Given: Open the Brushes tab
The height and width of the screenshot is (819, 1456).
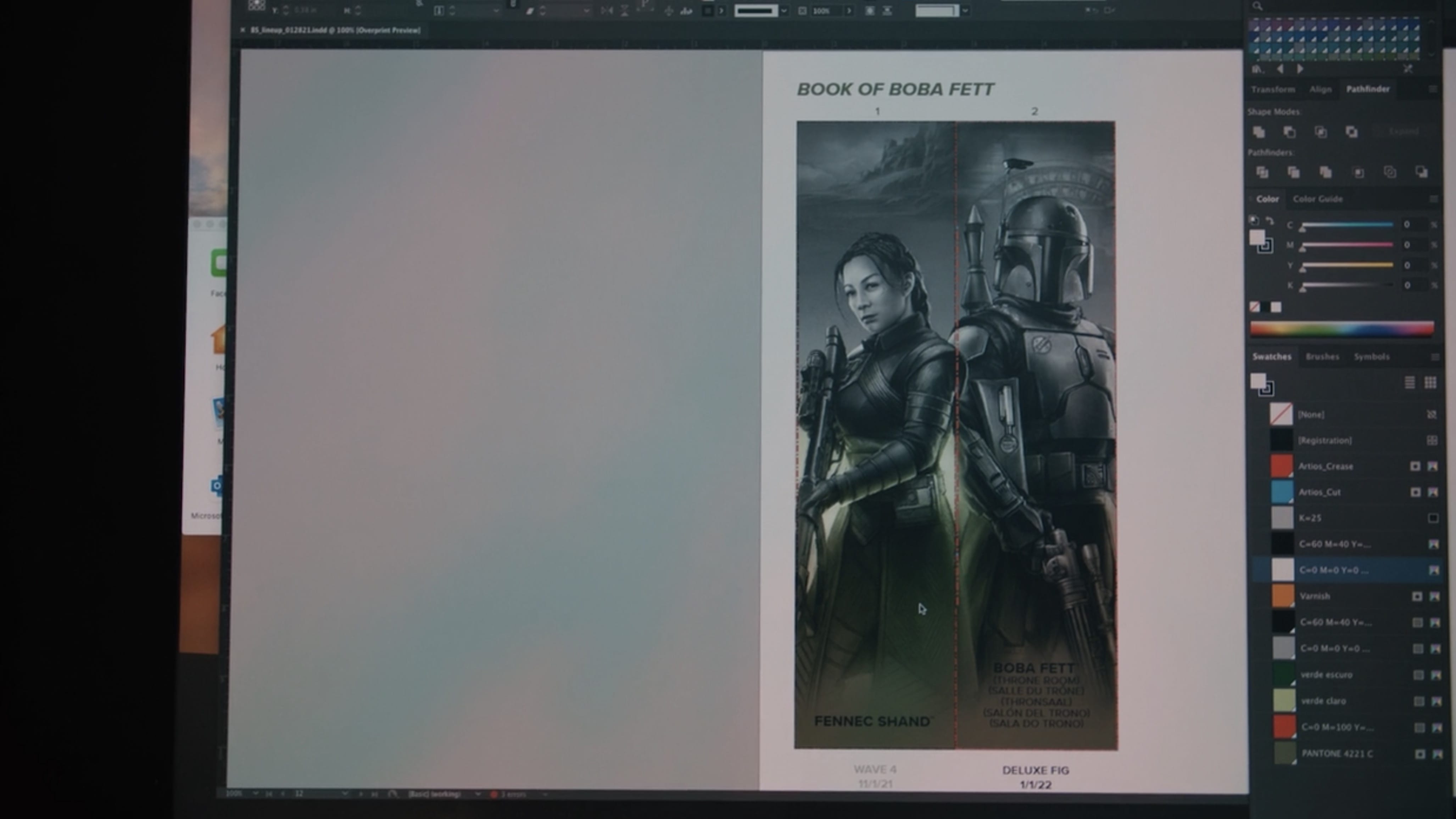Looking at the screenshot, I should click(x=1322, y=357).
